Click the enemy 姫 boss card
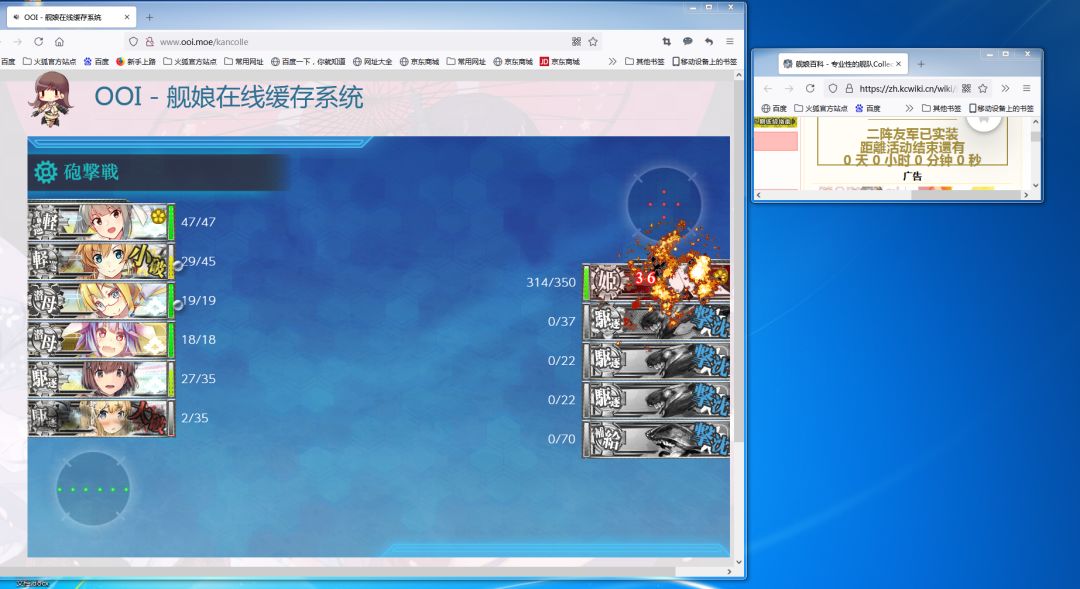The image size is (1080, 589). point(656,282)
